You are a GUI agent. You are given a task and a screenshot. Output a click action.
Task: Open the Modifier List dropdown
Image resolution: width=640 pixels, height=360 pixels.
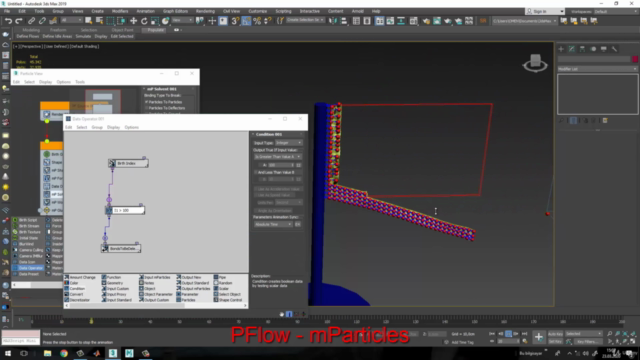(597, 69)
